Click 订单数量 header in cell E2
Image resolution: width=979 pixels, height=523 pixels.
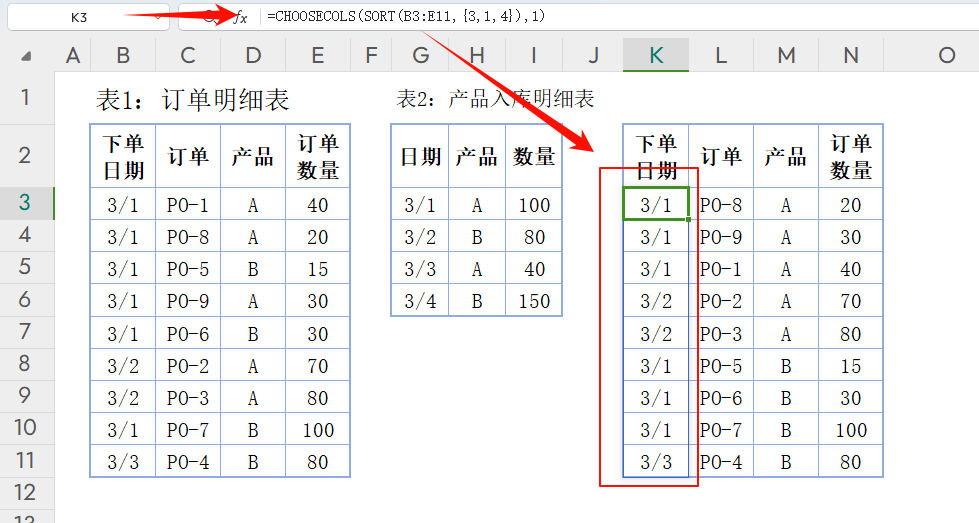click(x=318, y=156)
